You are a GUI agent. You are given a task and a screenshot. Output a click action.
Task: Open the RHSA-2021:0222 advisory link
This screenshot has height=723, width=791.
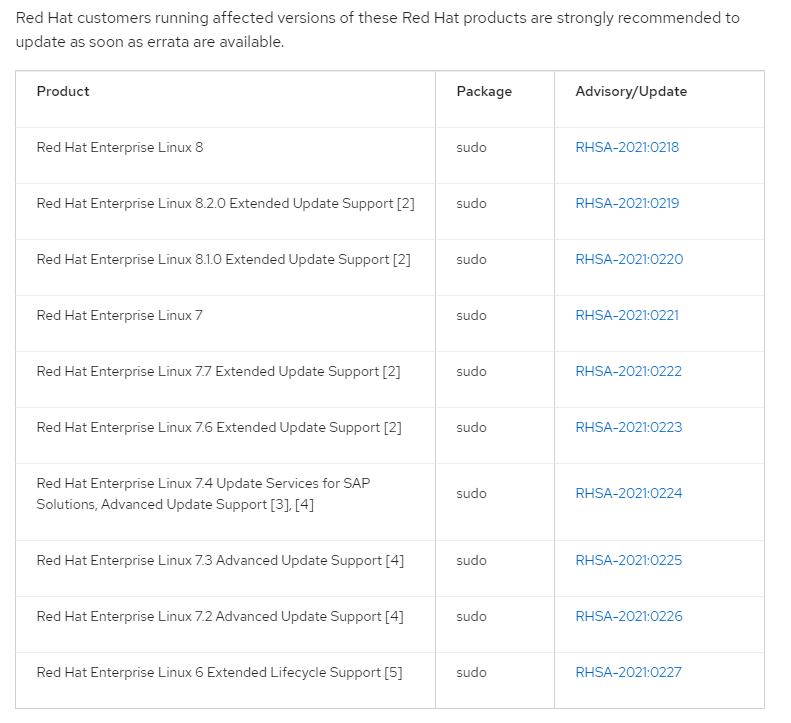coord(628,371)
